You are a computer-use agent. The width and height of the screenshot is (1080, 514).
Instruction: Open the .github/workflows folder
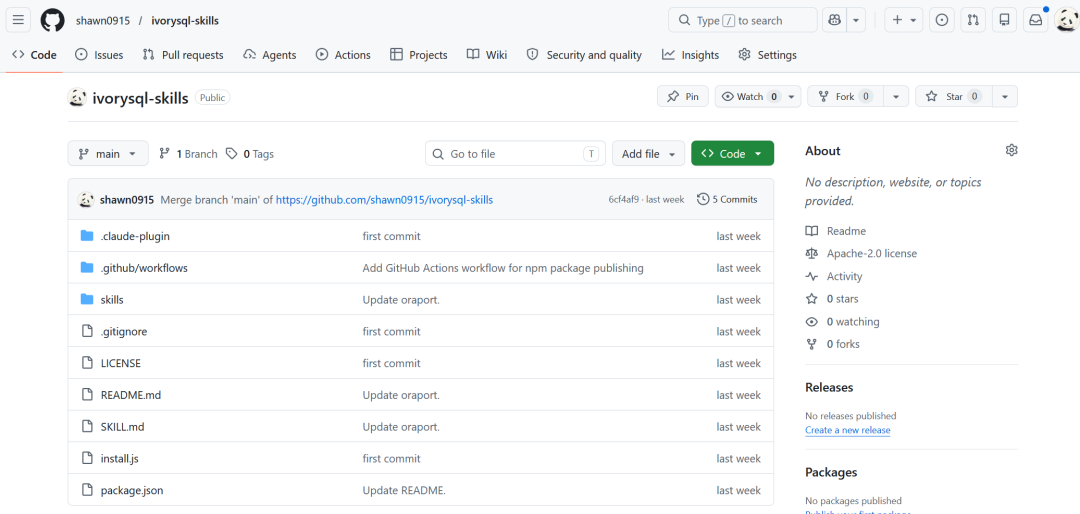pos(144,268)
